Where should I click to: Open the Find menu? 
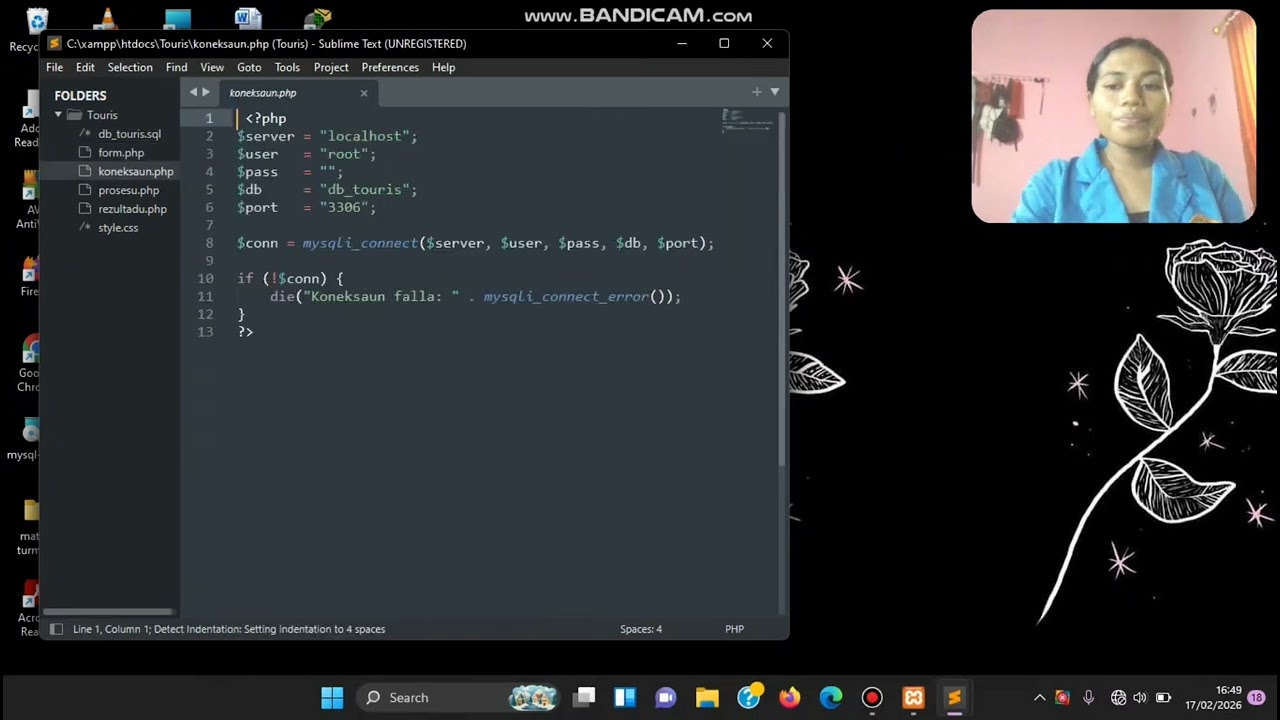[x=176, y=67]
